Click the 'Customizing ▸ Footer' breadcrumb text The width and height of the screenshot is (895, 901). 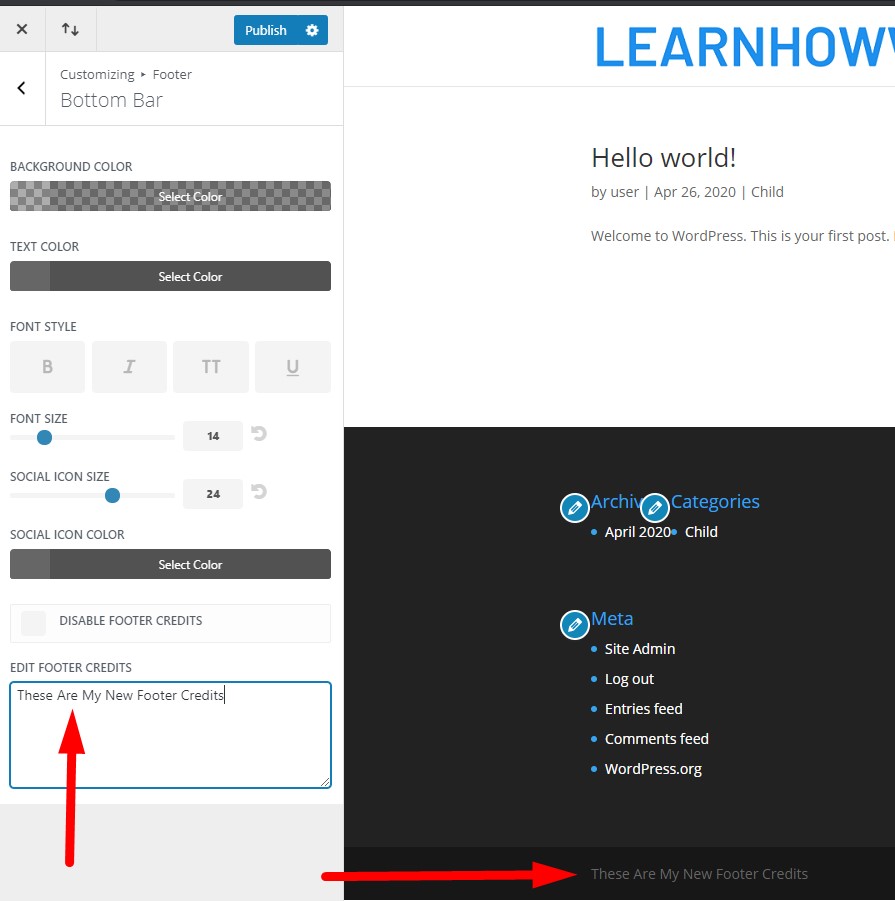[126, 75]
